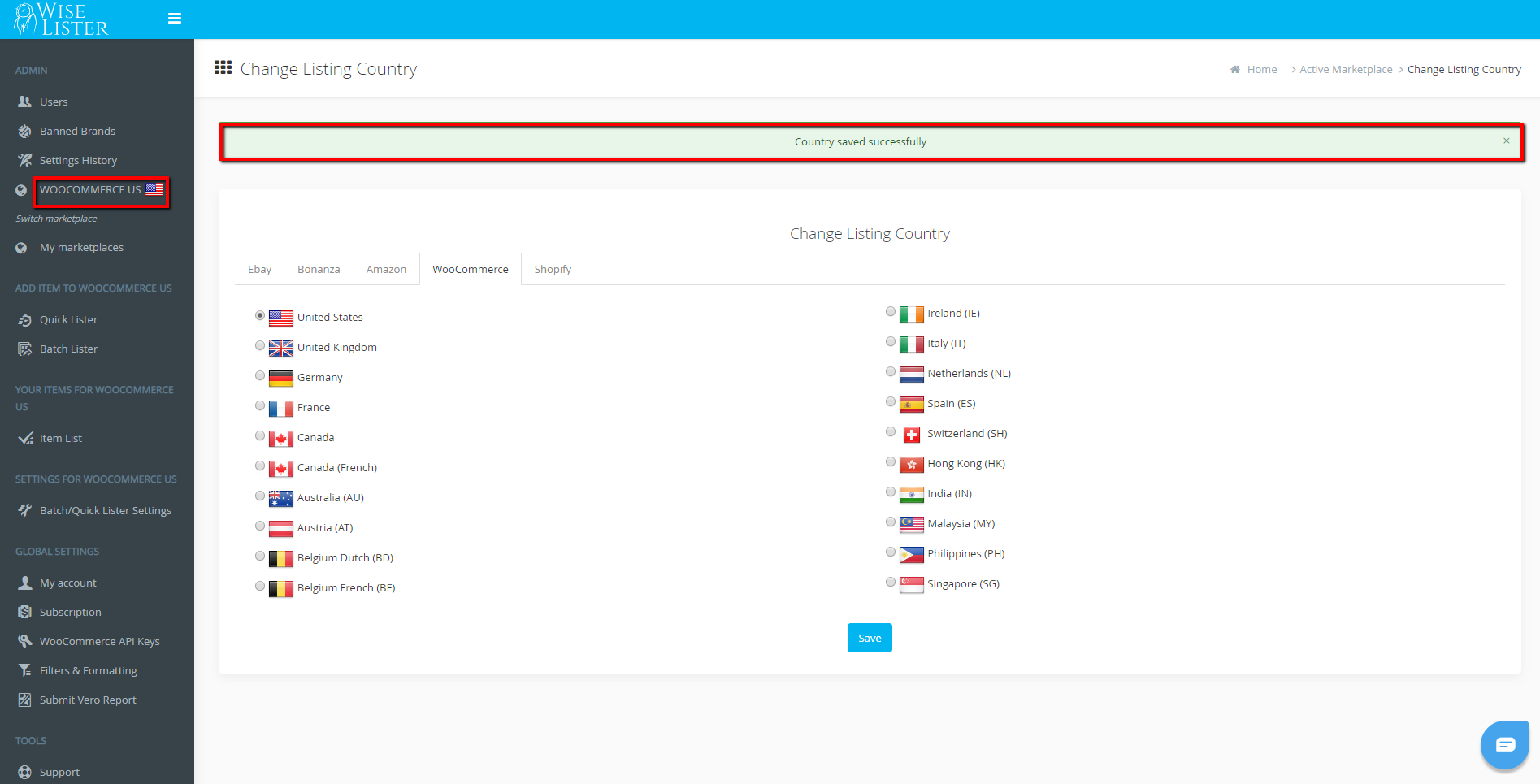Image resolution: width=1540 pixels, height=784 pixels.
Task: Click the Belgium French (BF) label
Action: coord(346,588)
